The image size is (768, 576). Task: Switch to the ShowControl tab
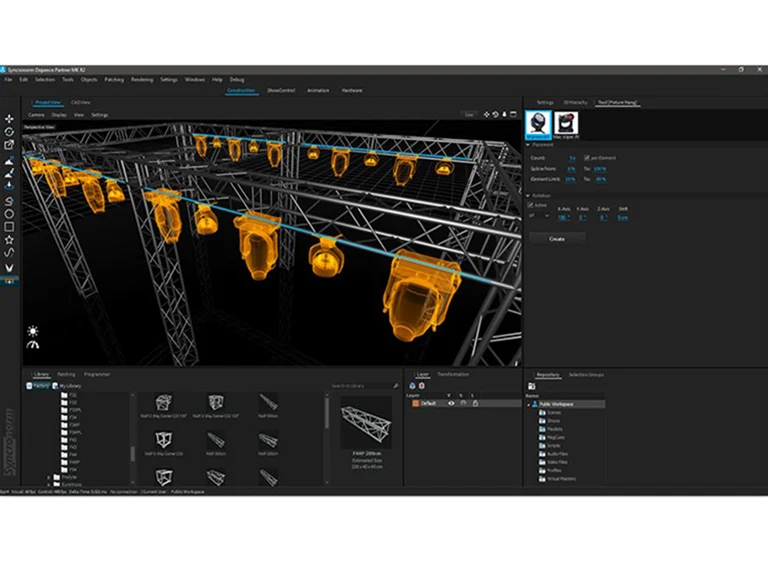[x=281, y=91]
